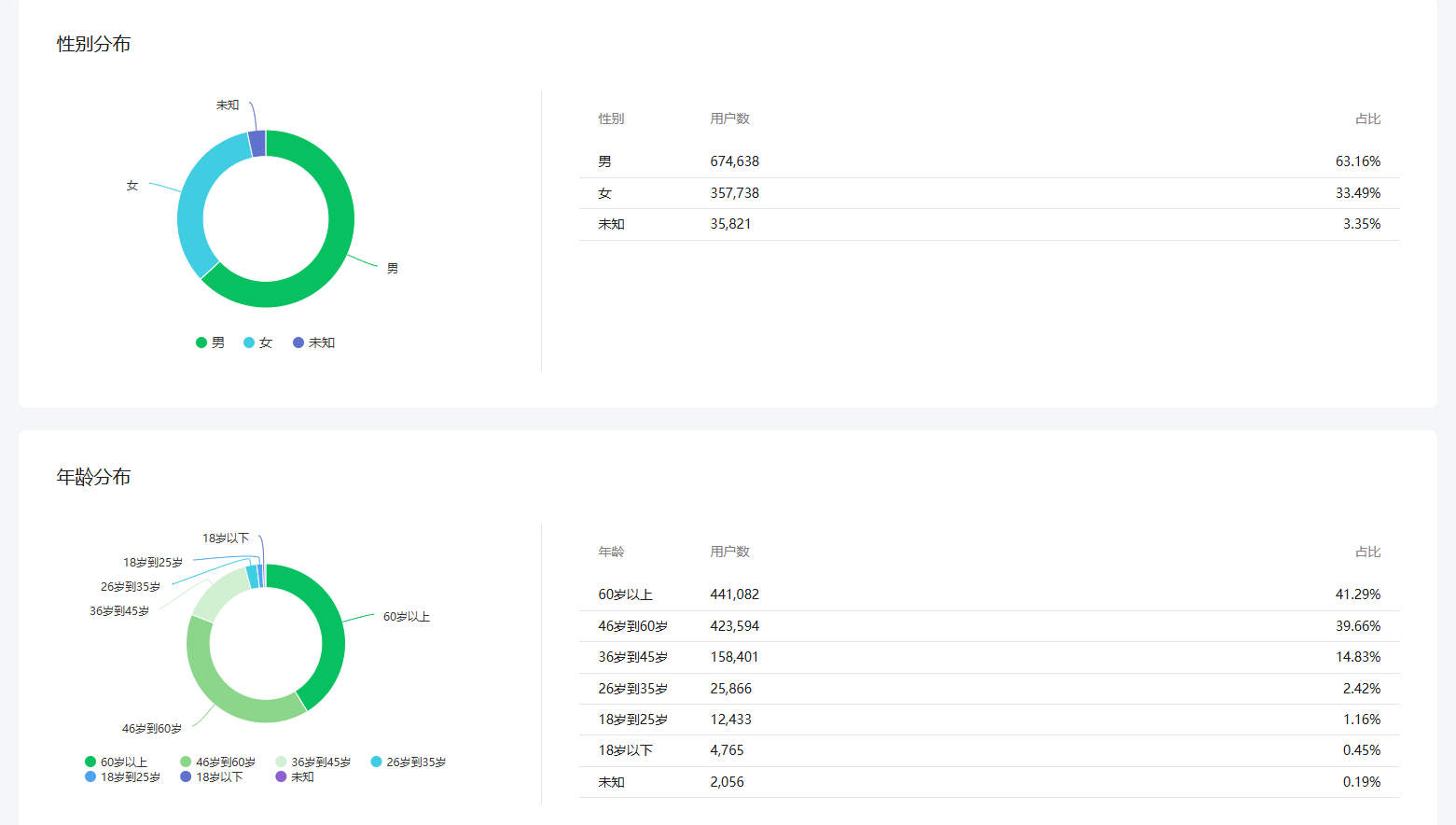This screenshot has height=825, width=1456.
Task: Toggle the age chart 未知 legend item
Action: [295, 776]
